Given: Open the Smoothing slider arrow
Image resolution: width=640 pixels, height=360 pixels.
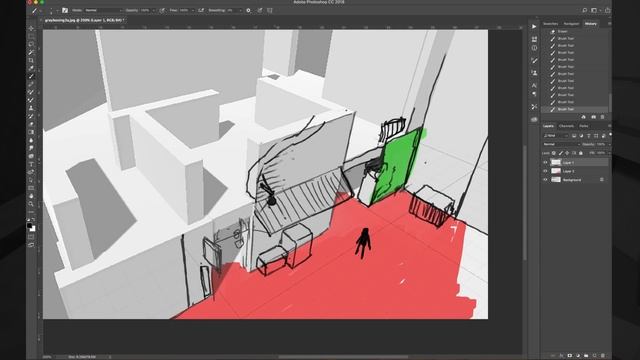Looking at the screenshot, I should tap(240, 10).
